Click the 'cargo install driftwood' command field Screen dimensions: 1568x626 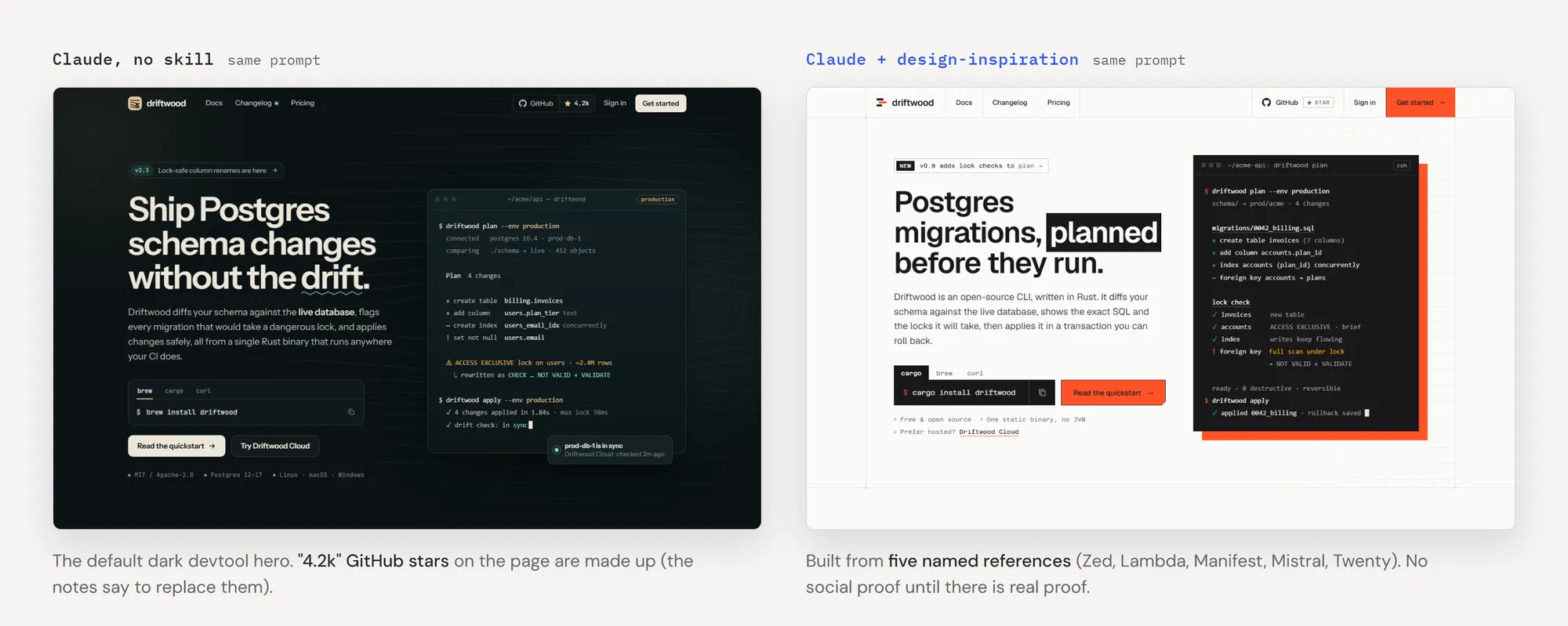[x=975, y=393]
